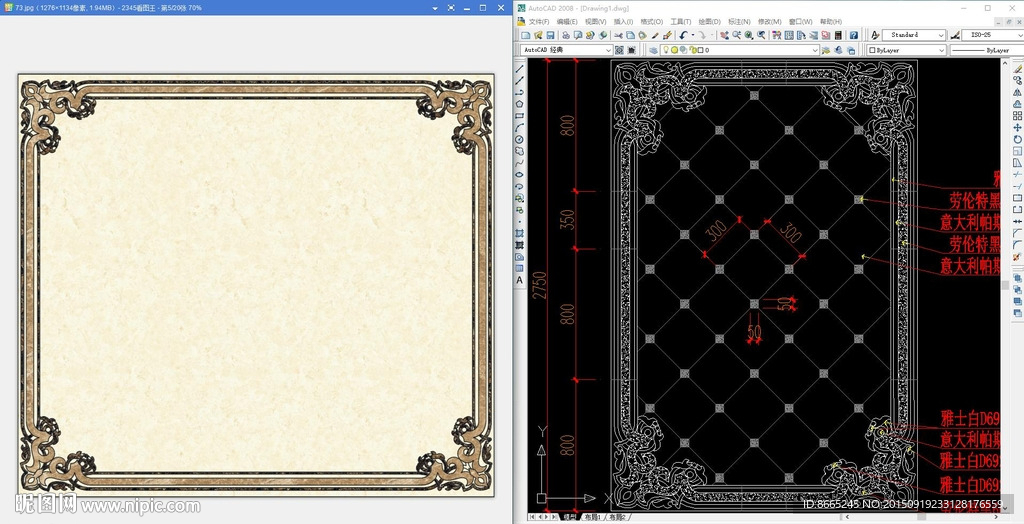The width and height of the screenshot is (1024, 524).
Task: Switch to the 布局1 layout tab
Action: tap(593, 517)
